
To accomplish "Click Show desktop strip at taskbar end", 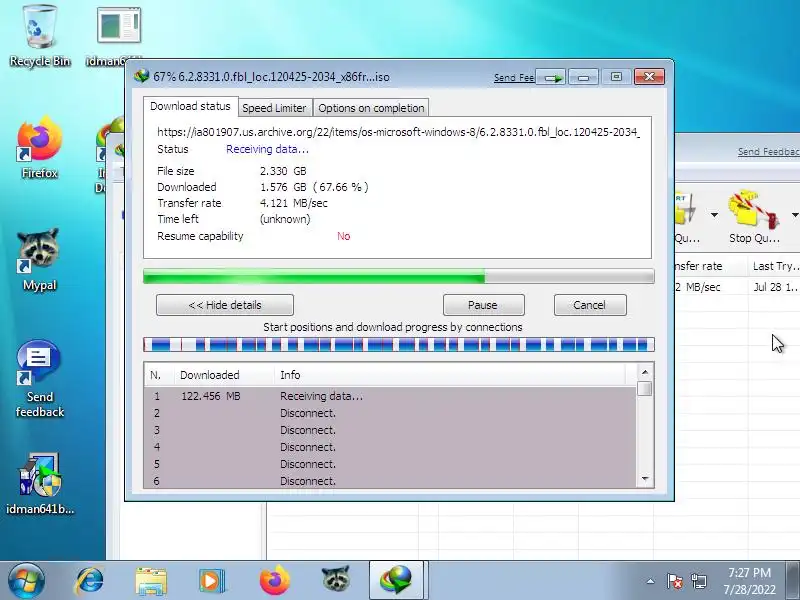I will [794, 581].
